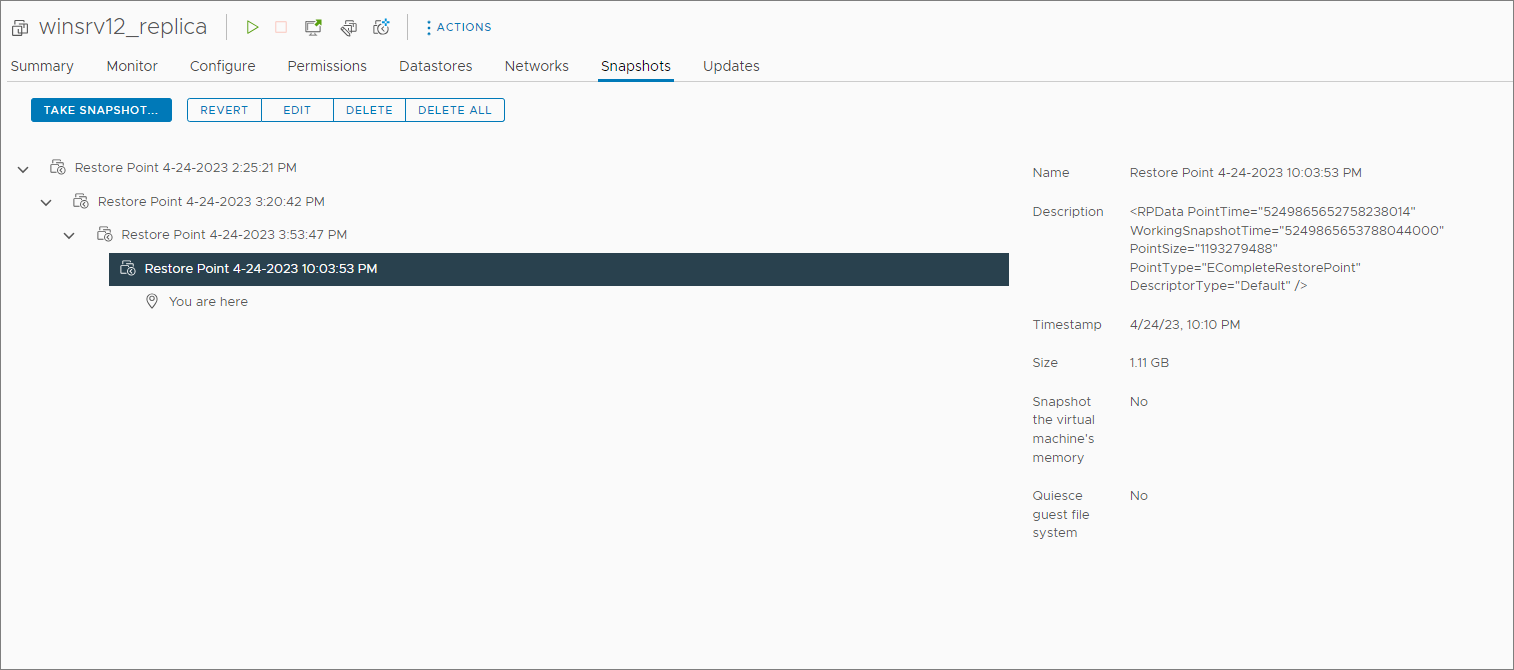1514x670 pixels.
Task: Click the Quiesce guest file system label
Action: [1061, 514]
